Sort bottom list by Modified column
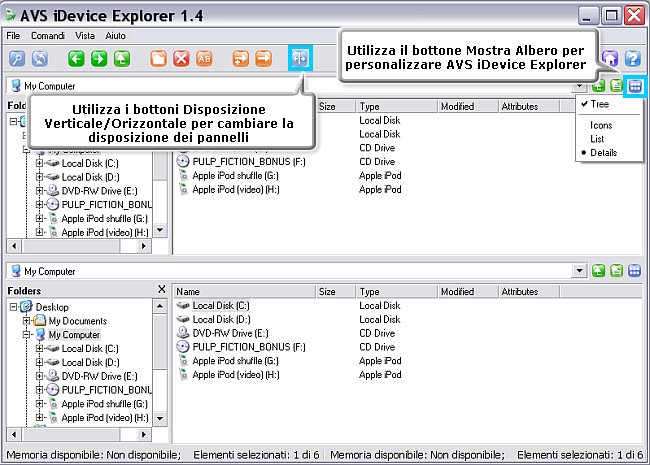This screenshot has height=465, width=650. tap(468, 292)
